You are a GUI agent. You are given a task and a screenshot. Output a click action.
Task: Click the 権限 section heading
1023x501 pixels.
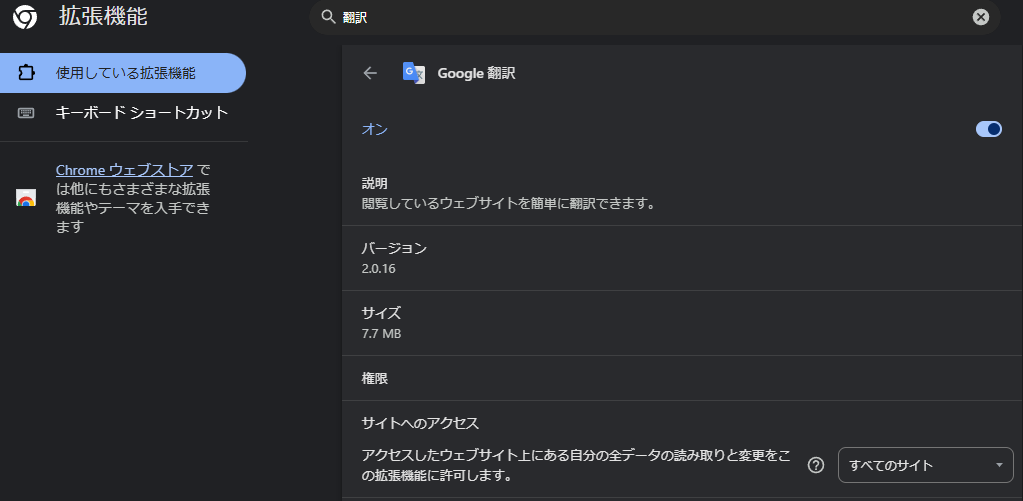(374, 378)
